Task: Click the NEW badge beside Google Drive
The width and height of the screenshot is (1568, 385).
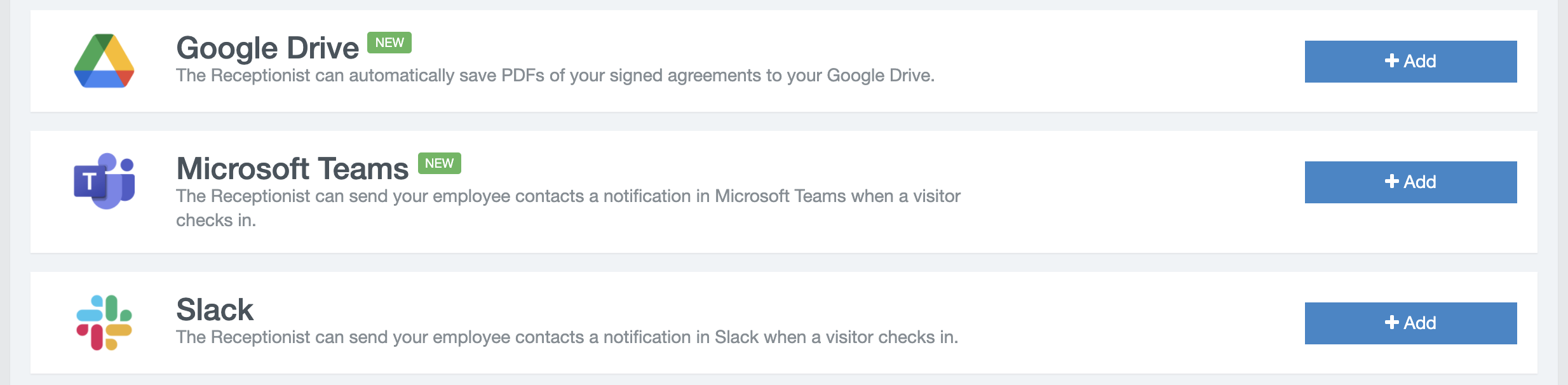Action: [x=389, y=43]
